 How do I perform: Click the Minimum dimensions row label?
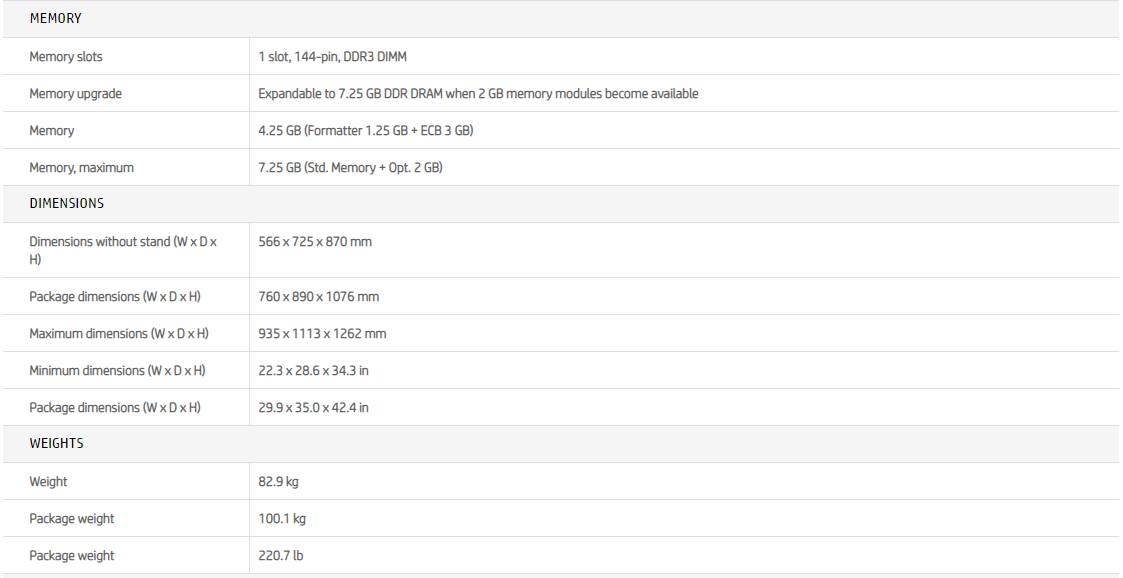pos(117,371)
